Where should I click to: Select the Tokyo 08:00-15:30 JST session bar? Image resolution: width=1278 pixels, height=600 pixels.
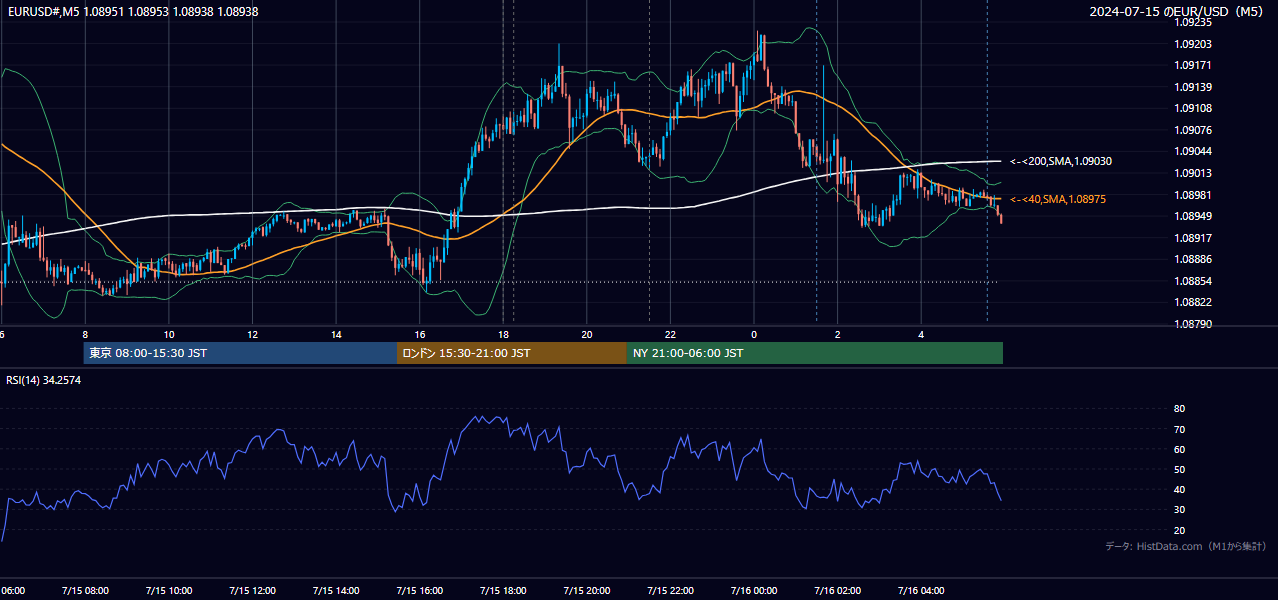coord(240,353)
